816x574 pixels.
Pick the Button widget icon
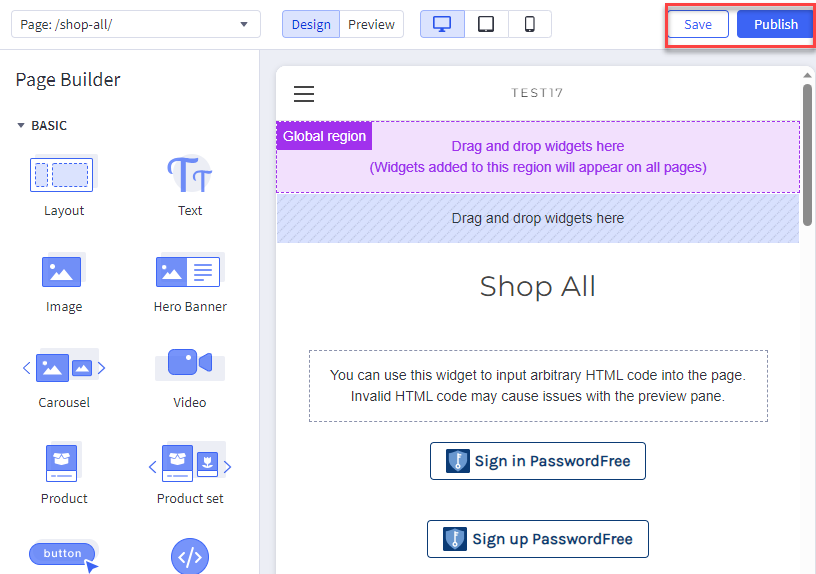(x=64, y=554)
